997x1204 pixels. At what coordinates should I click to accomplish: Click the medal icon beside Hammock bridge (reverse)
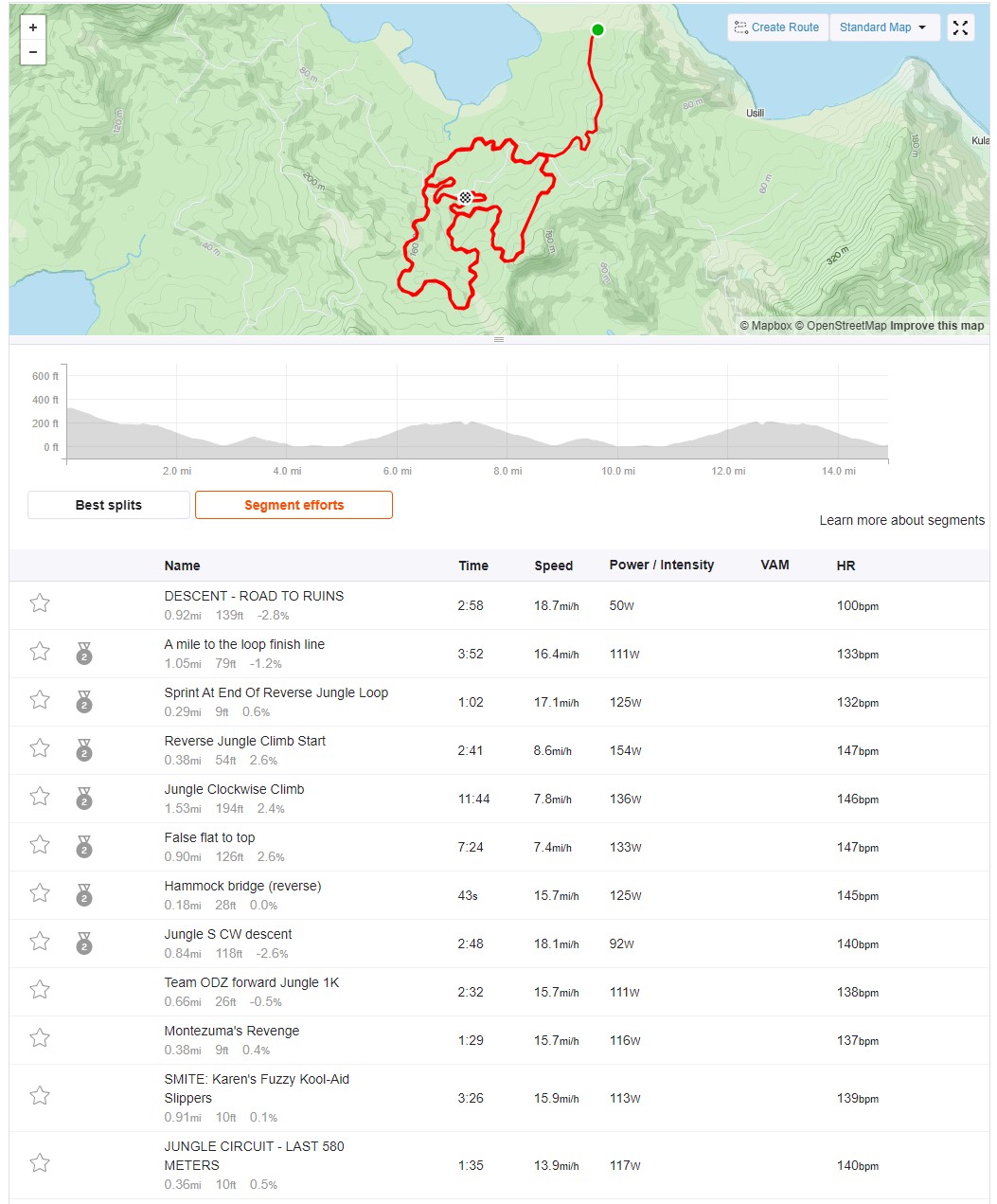coord(84,895)
